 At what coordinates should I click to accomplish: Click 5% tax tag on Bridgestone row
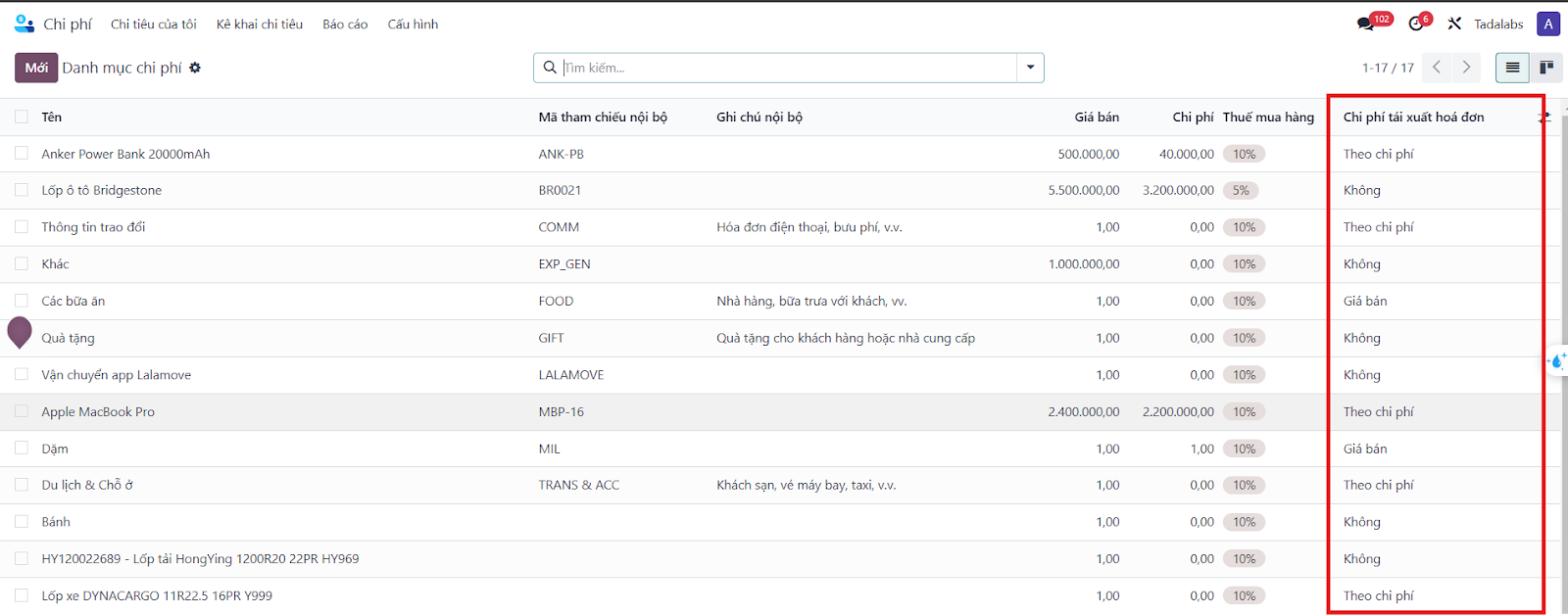tap(1241, 190)
